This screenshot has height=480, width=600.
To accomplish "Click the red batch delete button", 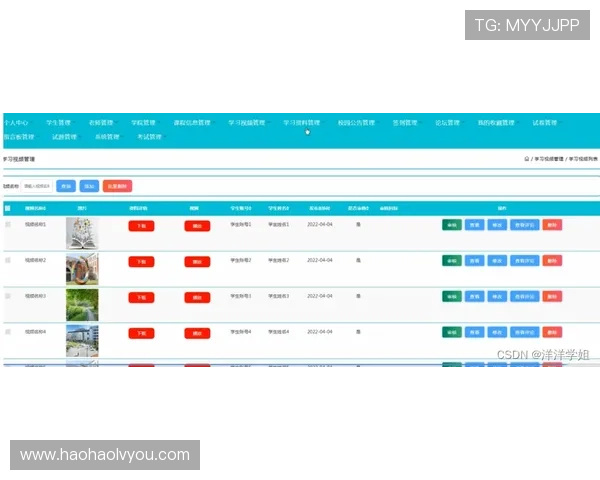I will 117,186.
